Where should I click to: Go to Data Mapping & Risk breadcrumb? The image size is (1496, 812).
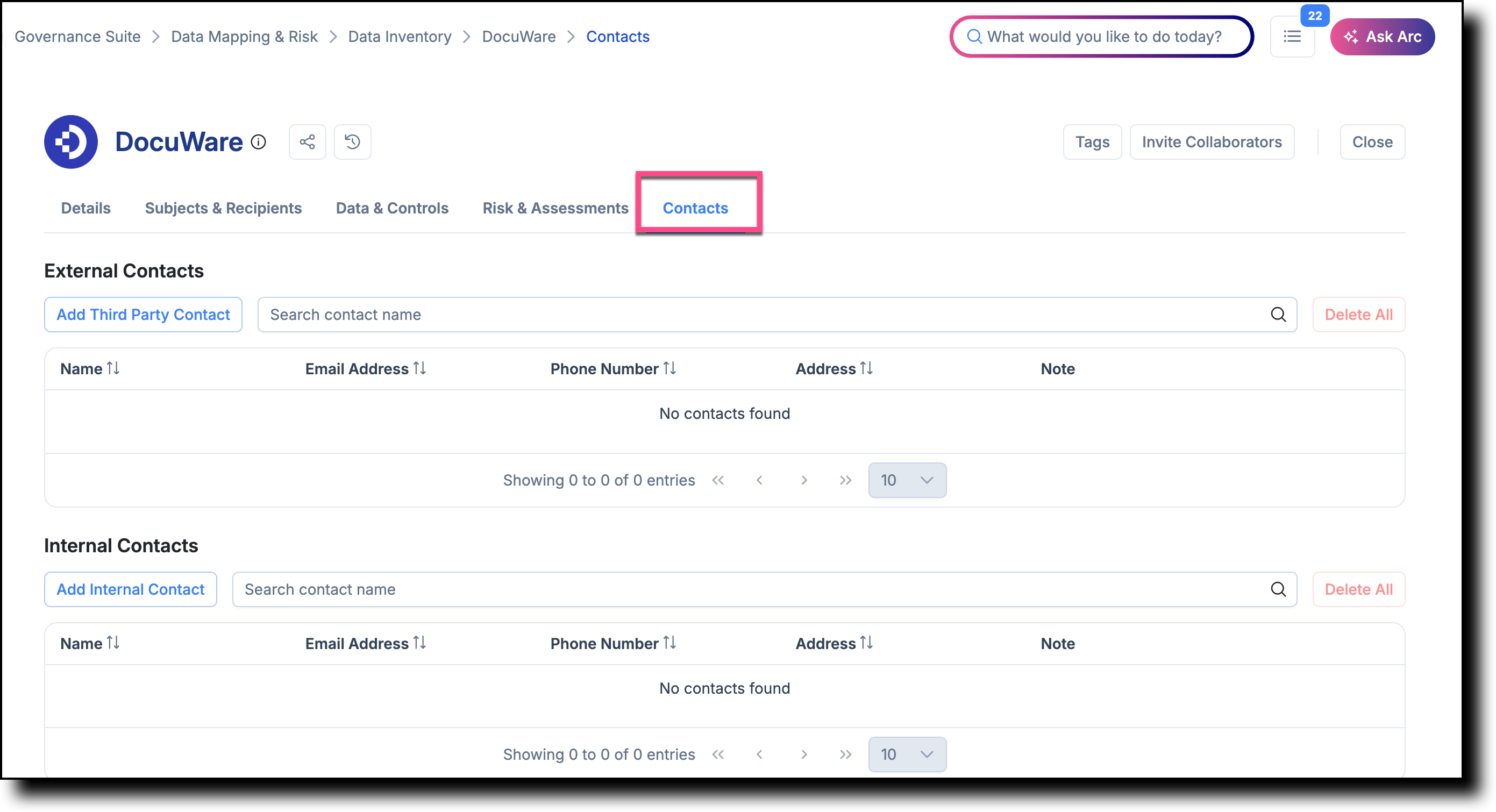(x=245, y=37)
